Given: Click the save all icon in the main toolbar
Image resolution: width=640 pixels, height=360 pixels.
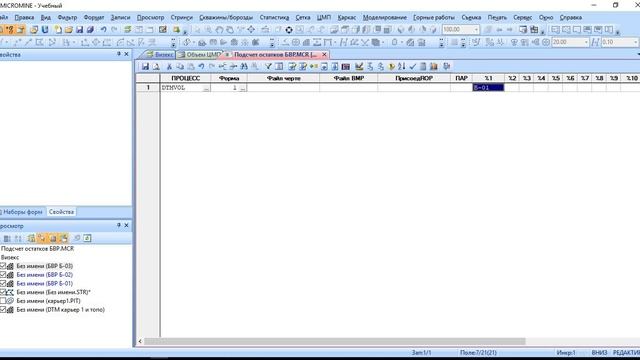Looking at the screenshot, I should click(90, 30).
